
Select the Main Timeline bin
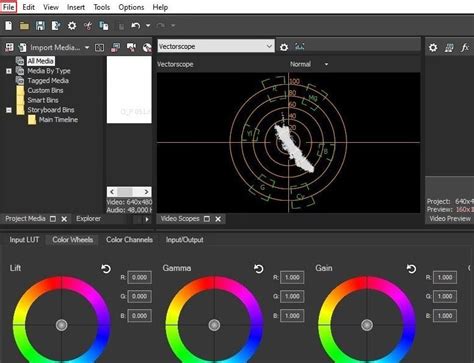pos(58,120)
